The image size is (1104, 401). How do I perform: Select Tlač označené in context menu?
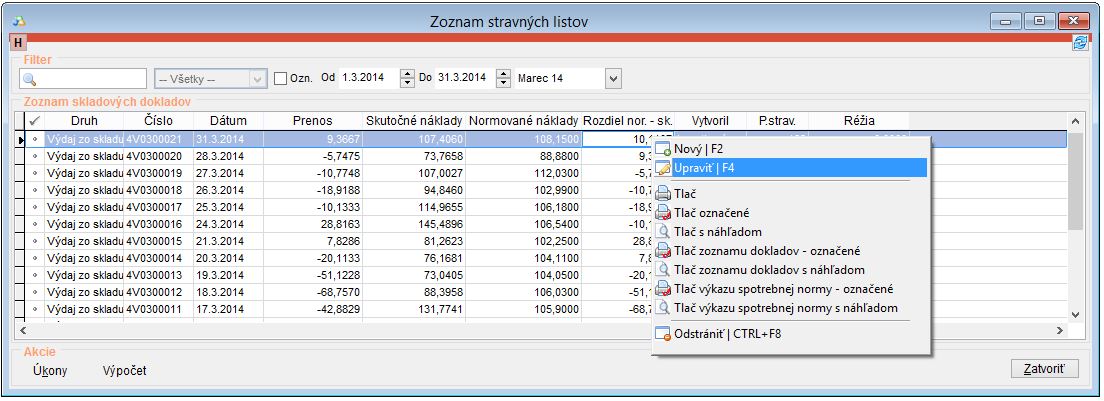[x=712, y=213]
